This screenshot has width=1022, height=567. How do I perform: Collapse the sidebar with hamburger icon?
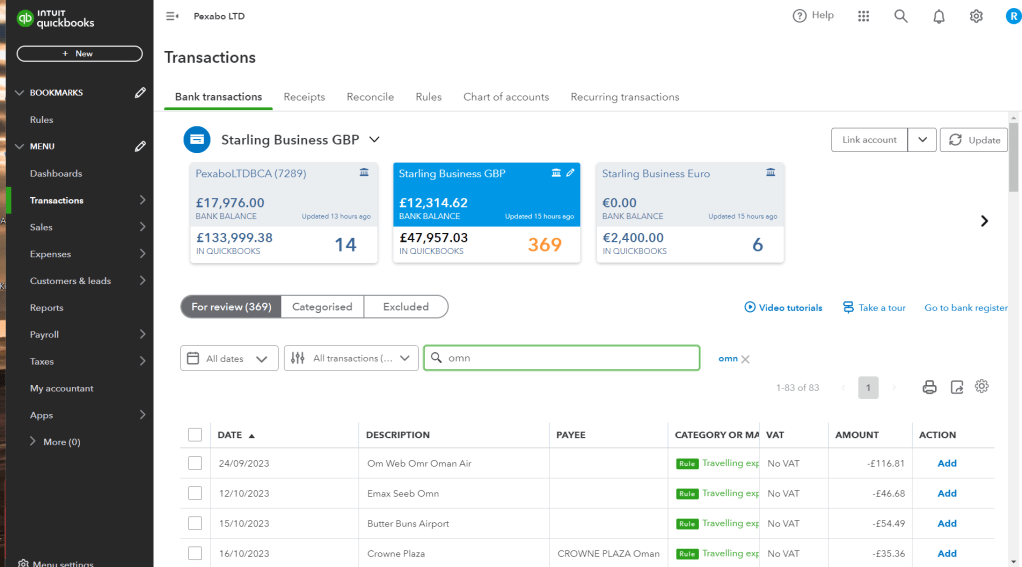coord(172,16)
